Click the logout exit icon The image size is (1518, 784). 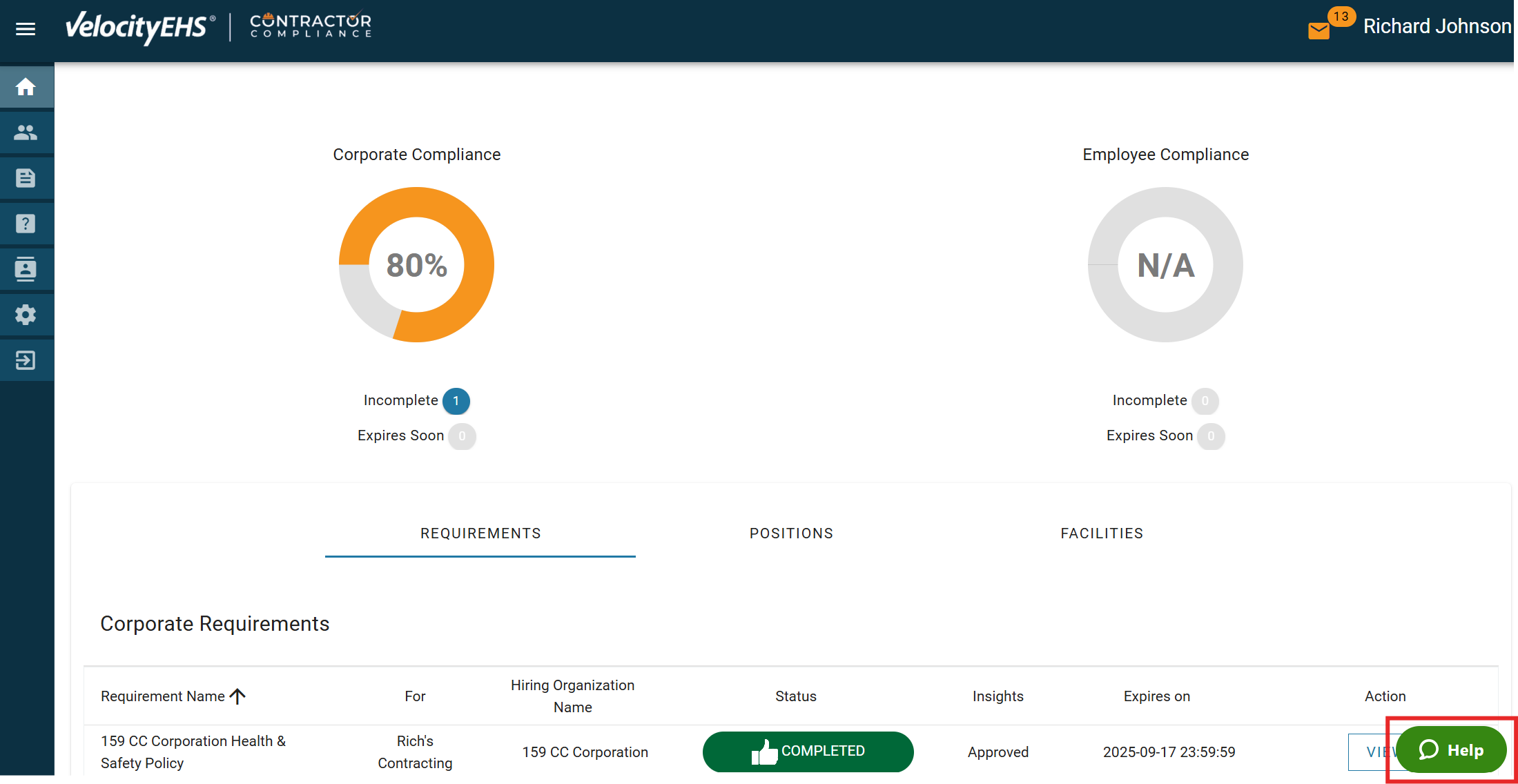[x=26, y=360]
